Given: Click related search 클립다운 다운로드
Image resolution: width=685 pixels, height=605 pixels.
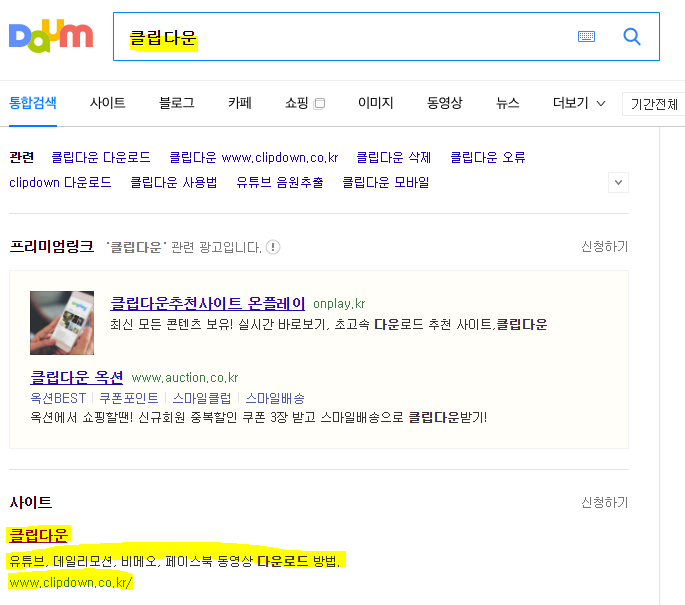Looking at the screenshot, I should coord(101,157).
